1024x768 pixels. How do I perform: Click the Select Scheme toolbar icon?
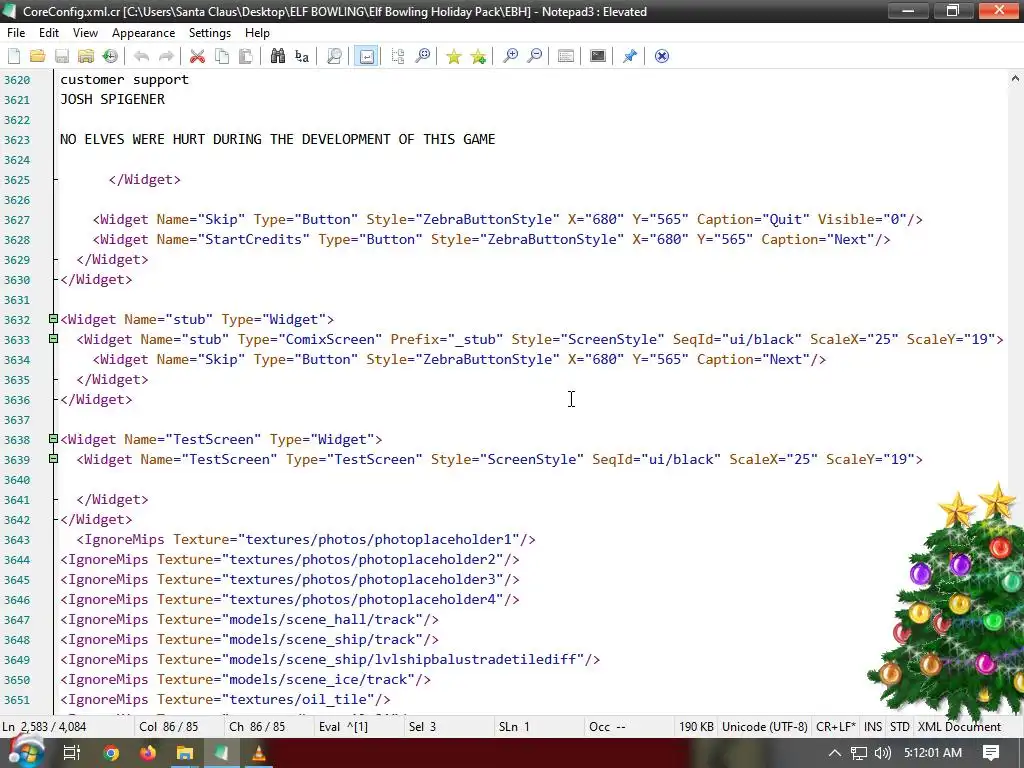pyautogui.click(x=566, y=56)
